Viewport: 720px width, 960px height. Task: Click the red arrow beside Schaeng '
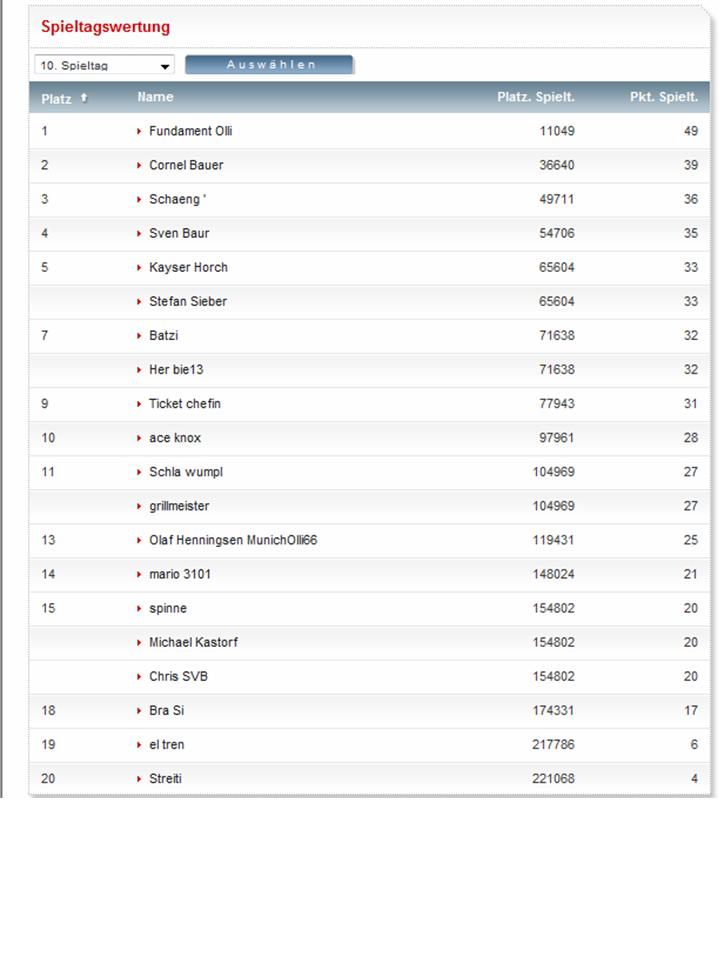(x=140, y=199)
